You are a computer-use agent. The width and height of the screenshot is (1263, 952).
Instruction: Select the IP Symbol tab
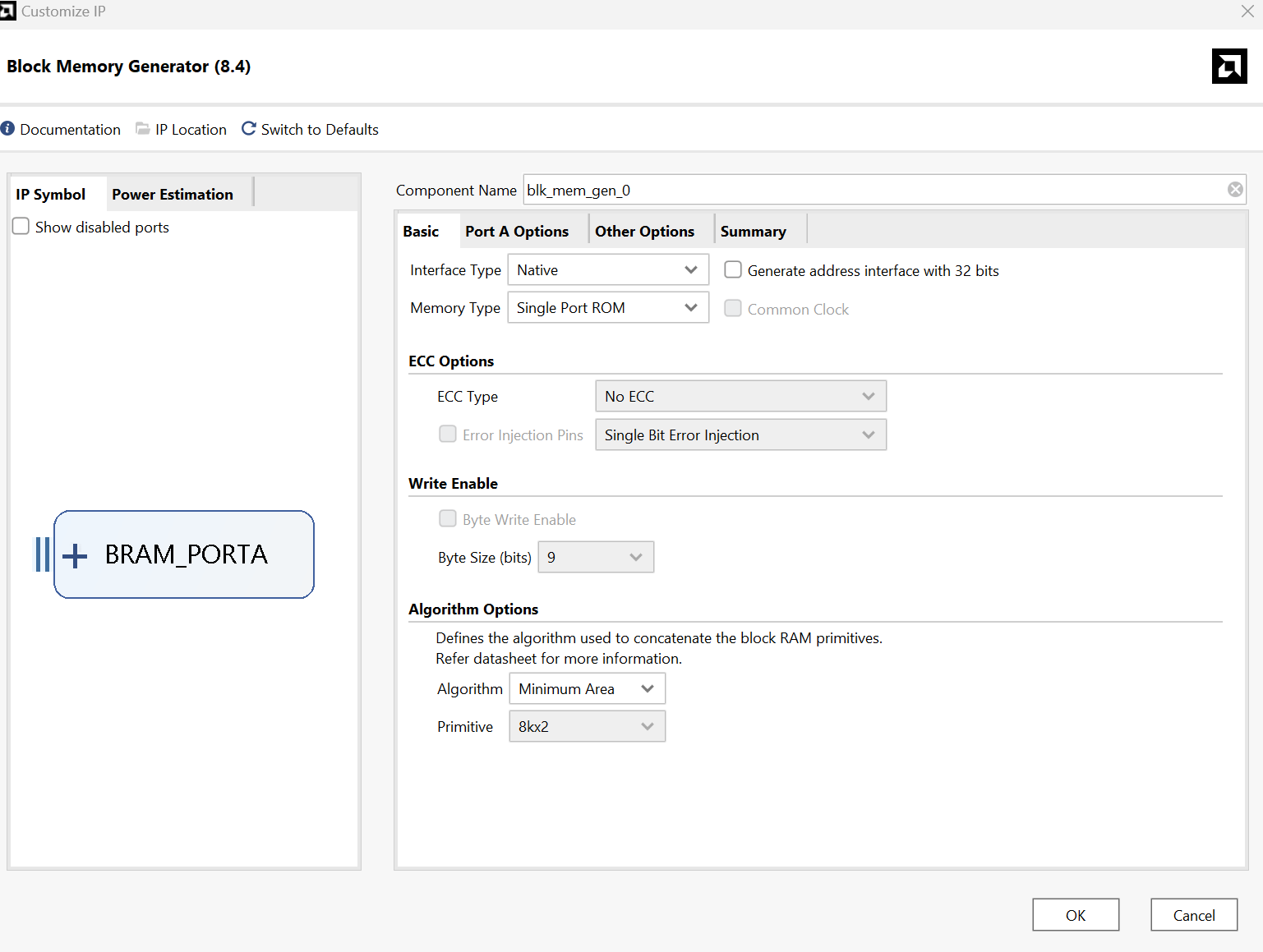pyautogui.click(x=51, y=194)
